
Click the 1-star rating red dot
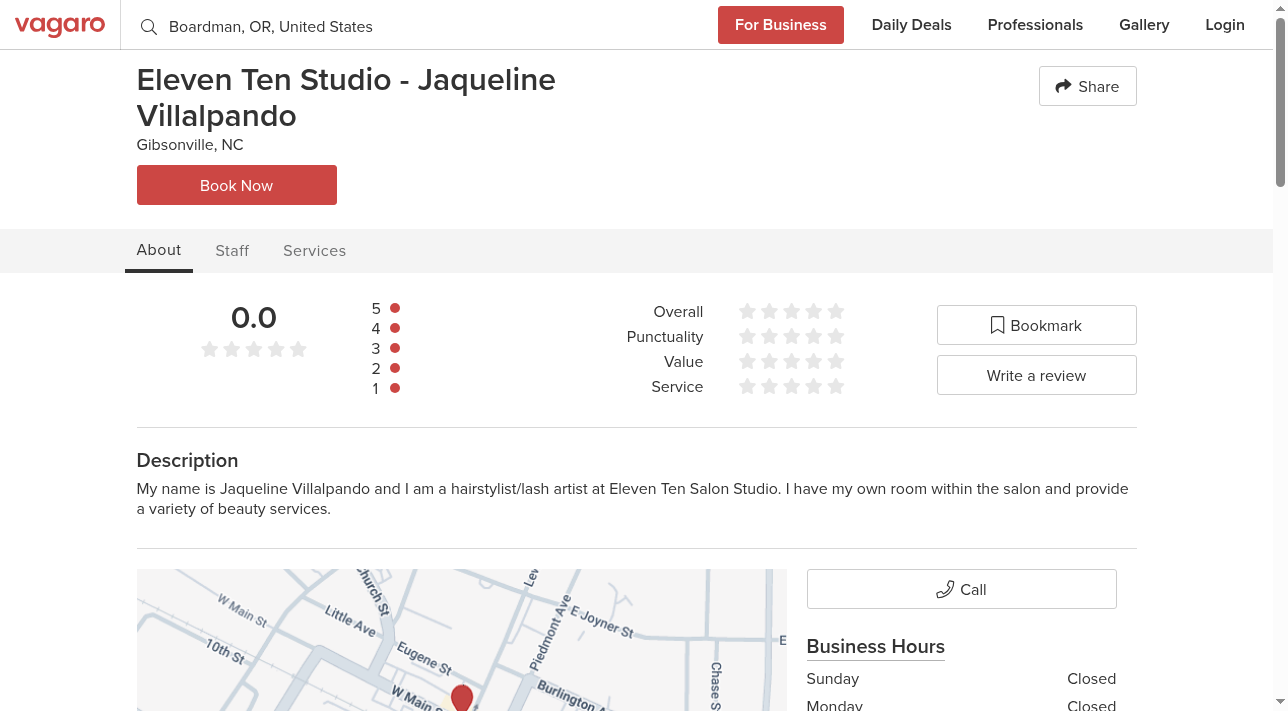point(395,388)
